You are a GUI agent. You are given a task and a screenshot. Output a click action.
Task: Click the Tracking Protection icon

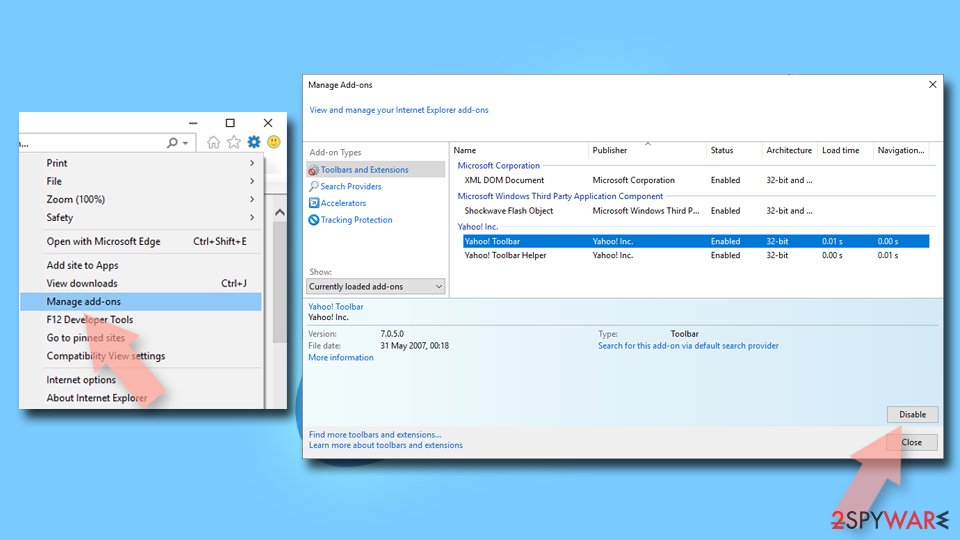(313, 220)
